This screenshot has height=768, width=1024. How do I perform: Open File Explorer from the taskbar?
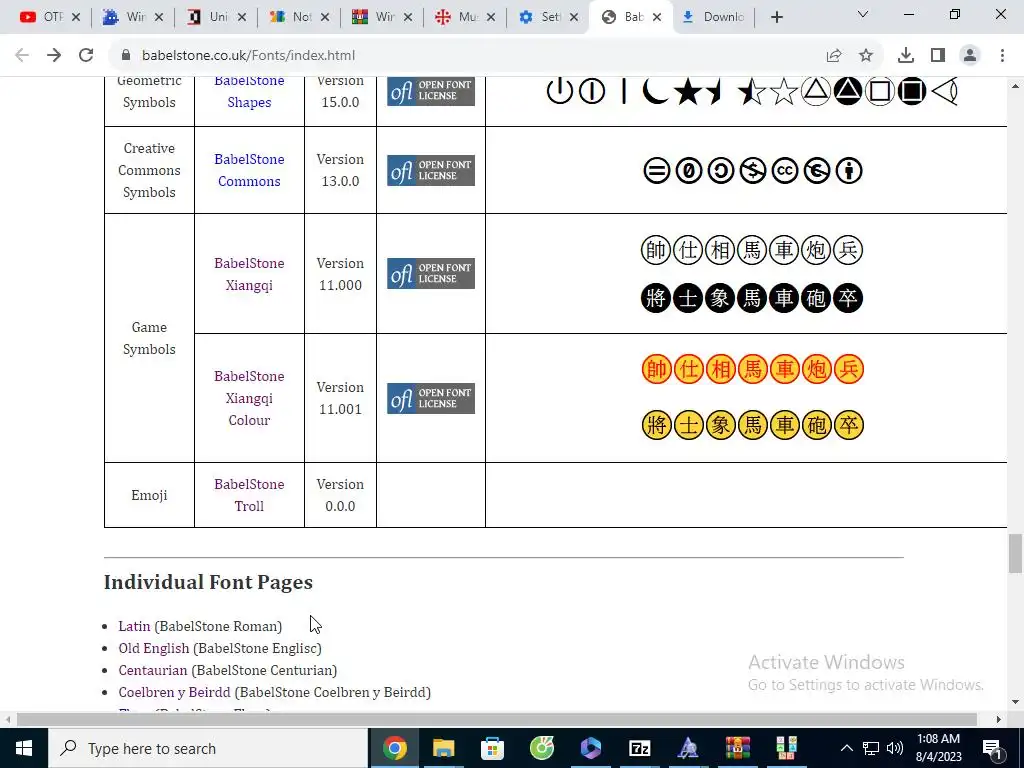(x=443, y=748)
